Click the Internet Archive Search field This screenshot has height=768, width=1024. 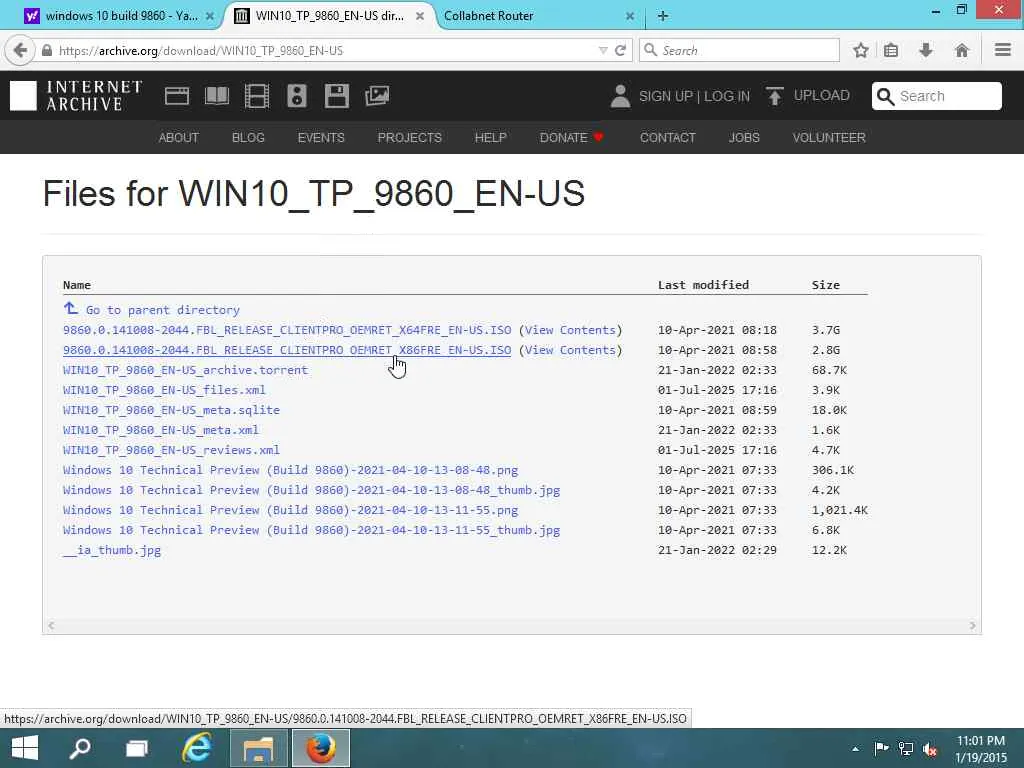click(x=936, y=96)
